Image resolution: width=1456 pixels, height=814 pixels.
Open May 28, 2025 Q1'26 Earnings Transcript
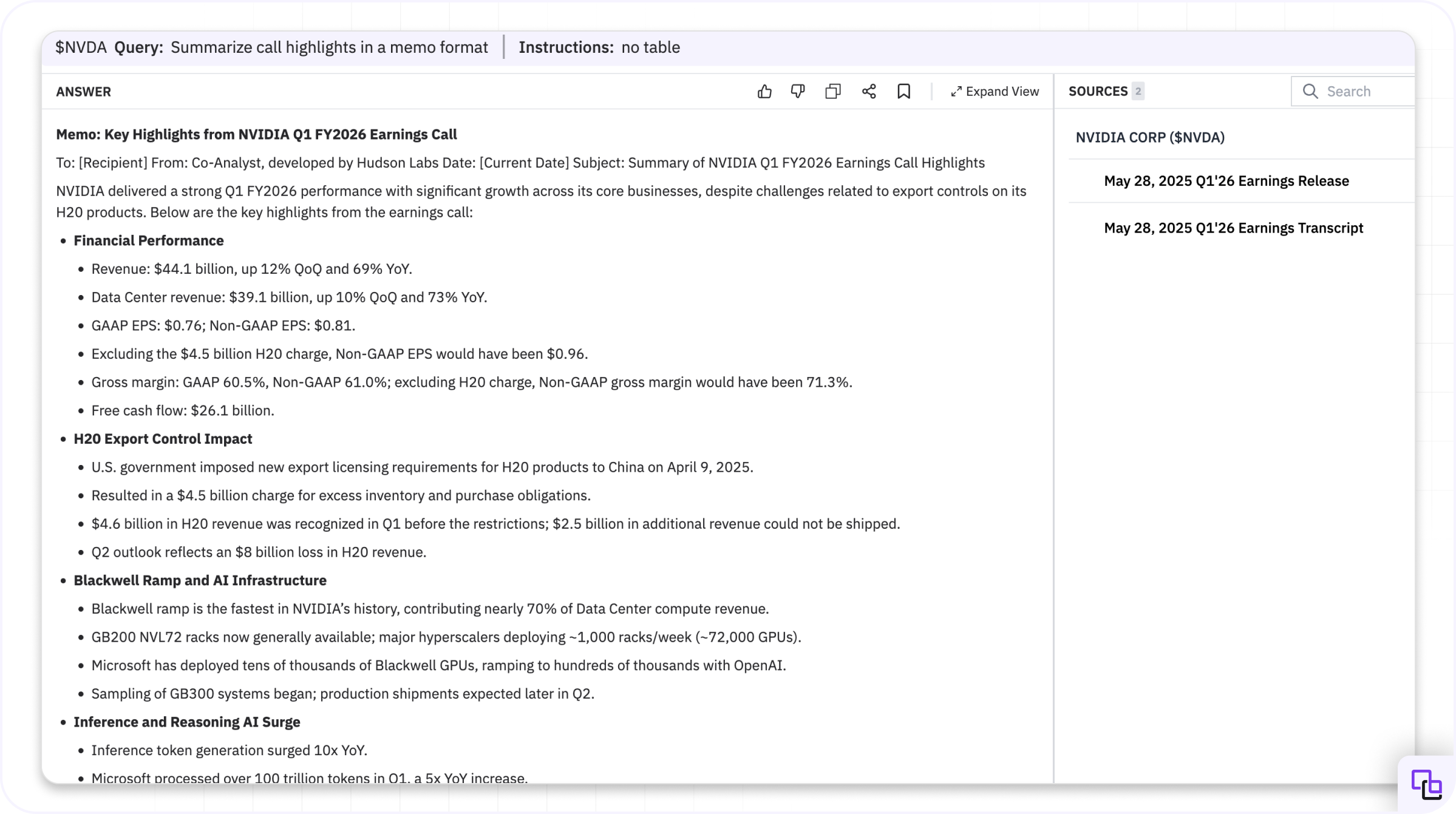[x=1233, y=228]
